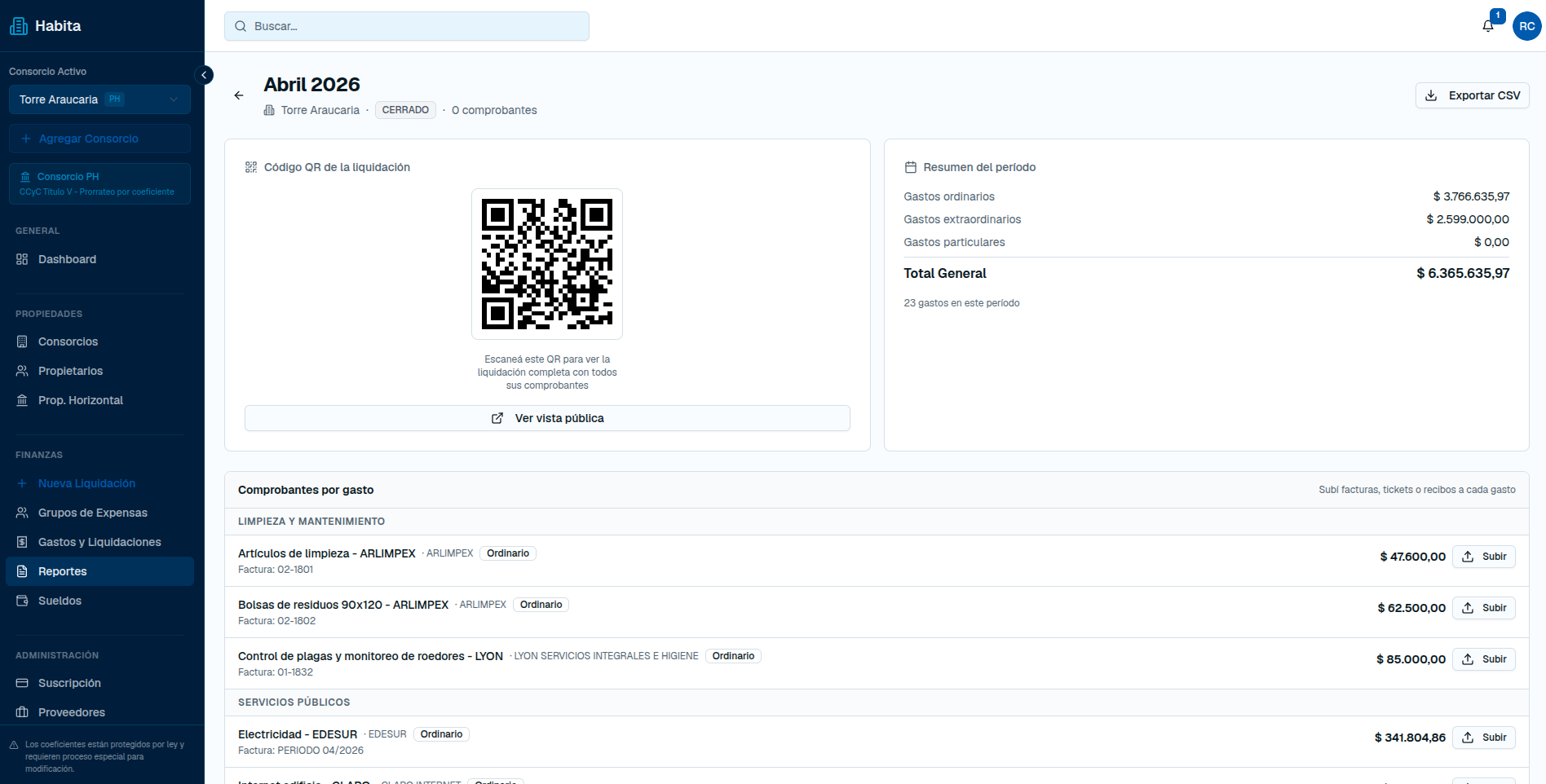1546x784 pixels.
Task: Open Gastos y Liquidaciones
Action: tap(99, 542)
